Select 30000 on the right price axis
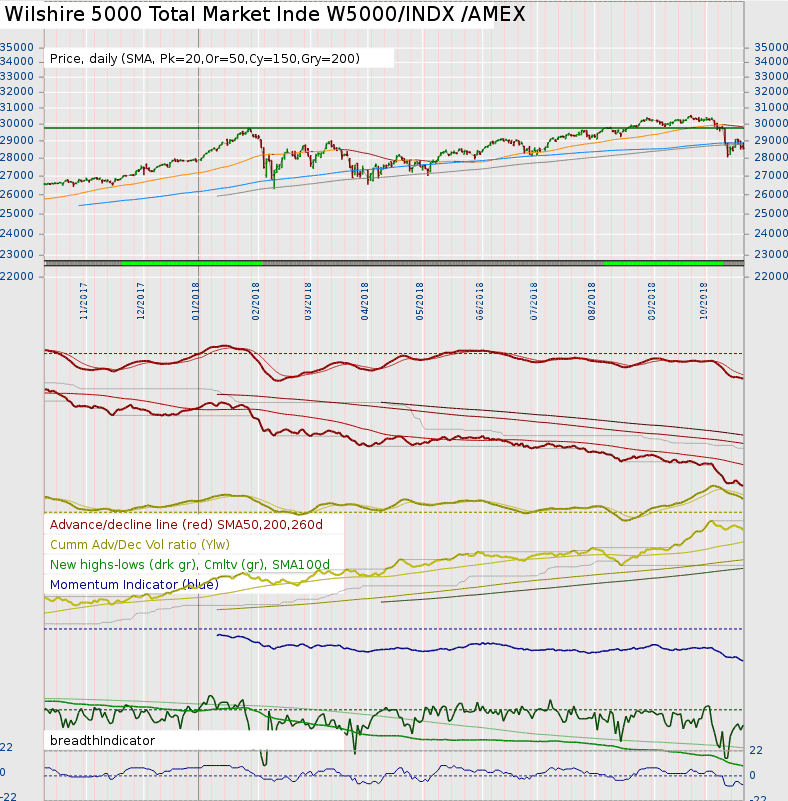This screenshot has width=788, height=801. [x=771, y=123]
